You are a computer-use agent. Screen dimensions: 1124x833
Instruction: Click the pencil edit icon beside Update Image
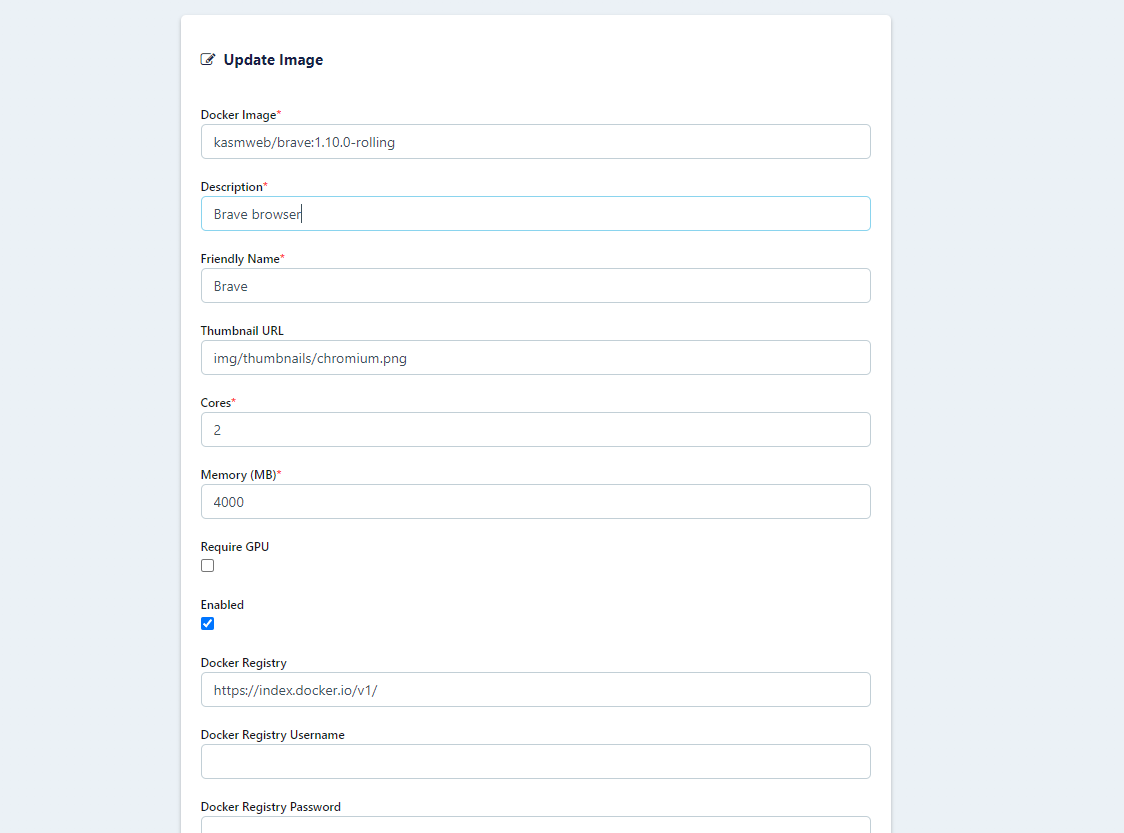point(207,59)
